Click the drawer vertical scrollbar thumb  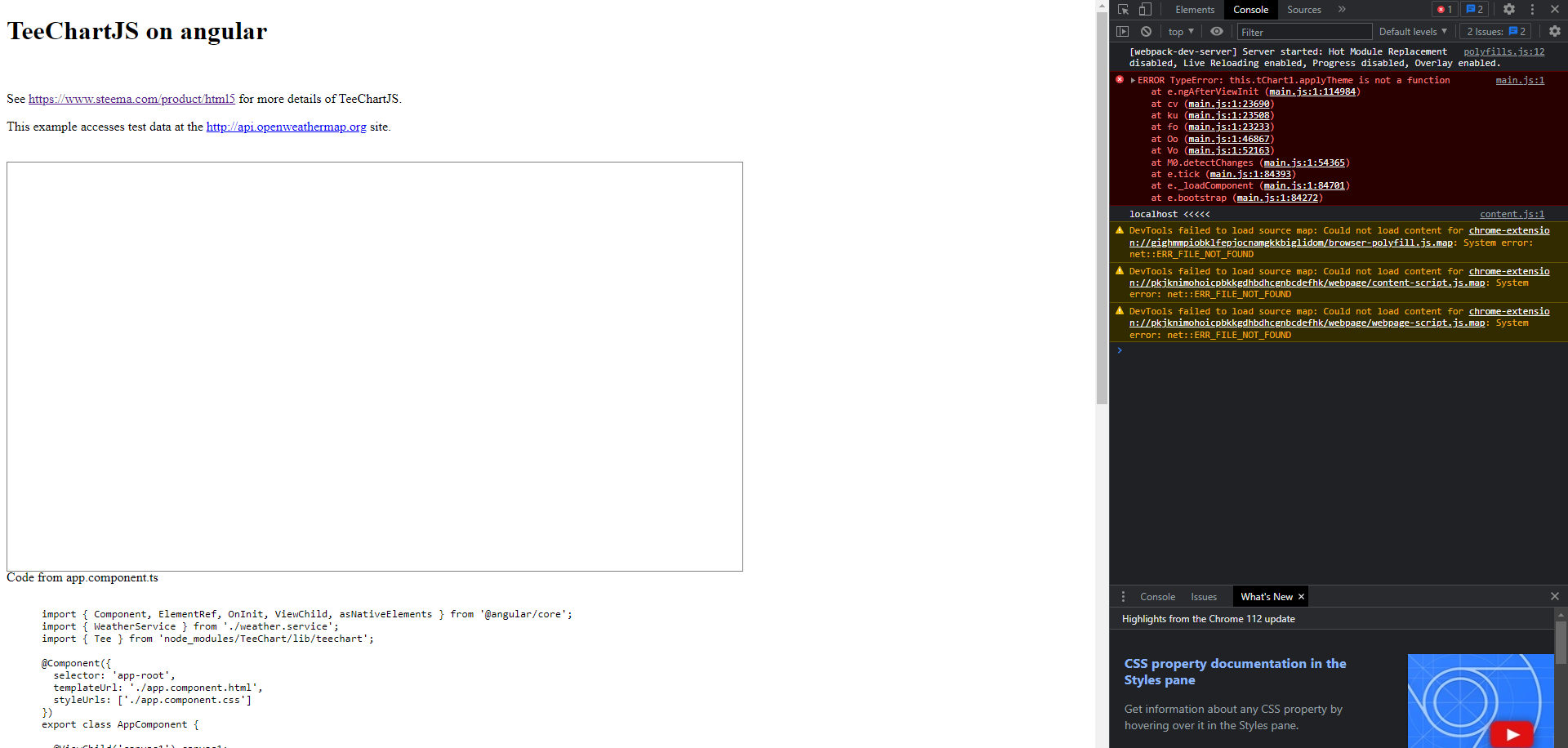click(x=1561, y=643)
